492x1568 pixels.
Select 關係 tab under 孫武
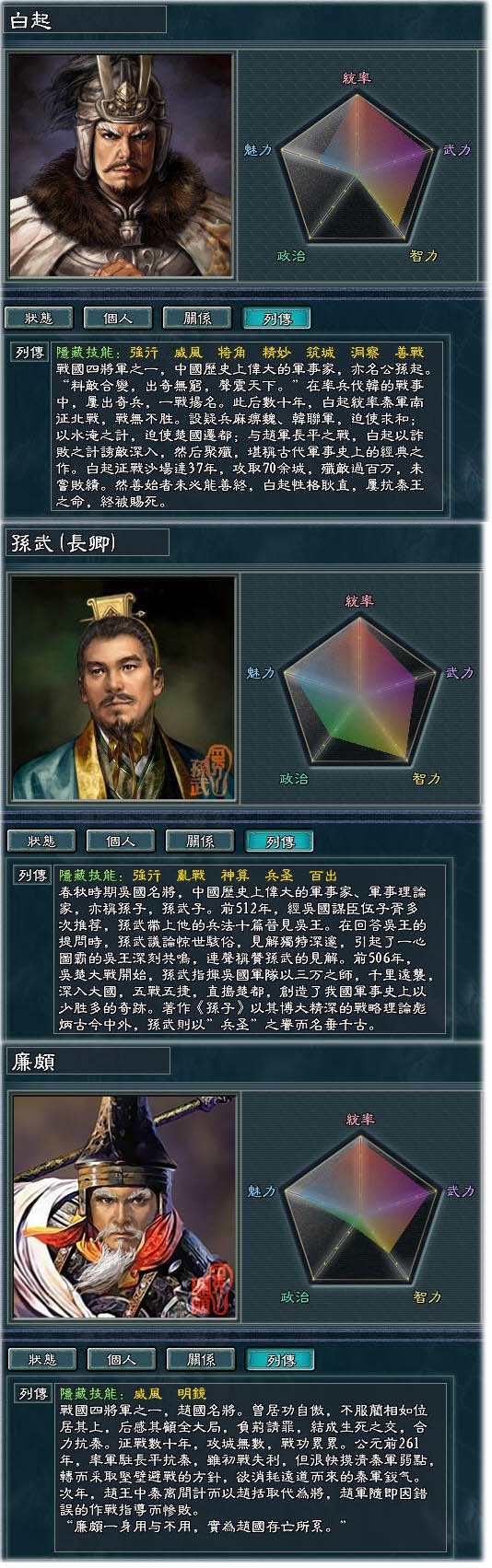point(199,841)
